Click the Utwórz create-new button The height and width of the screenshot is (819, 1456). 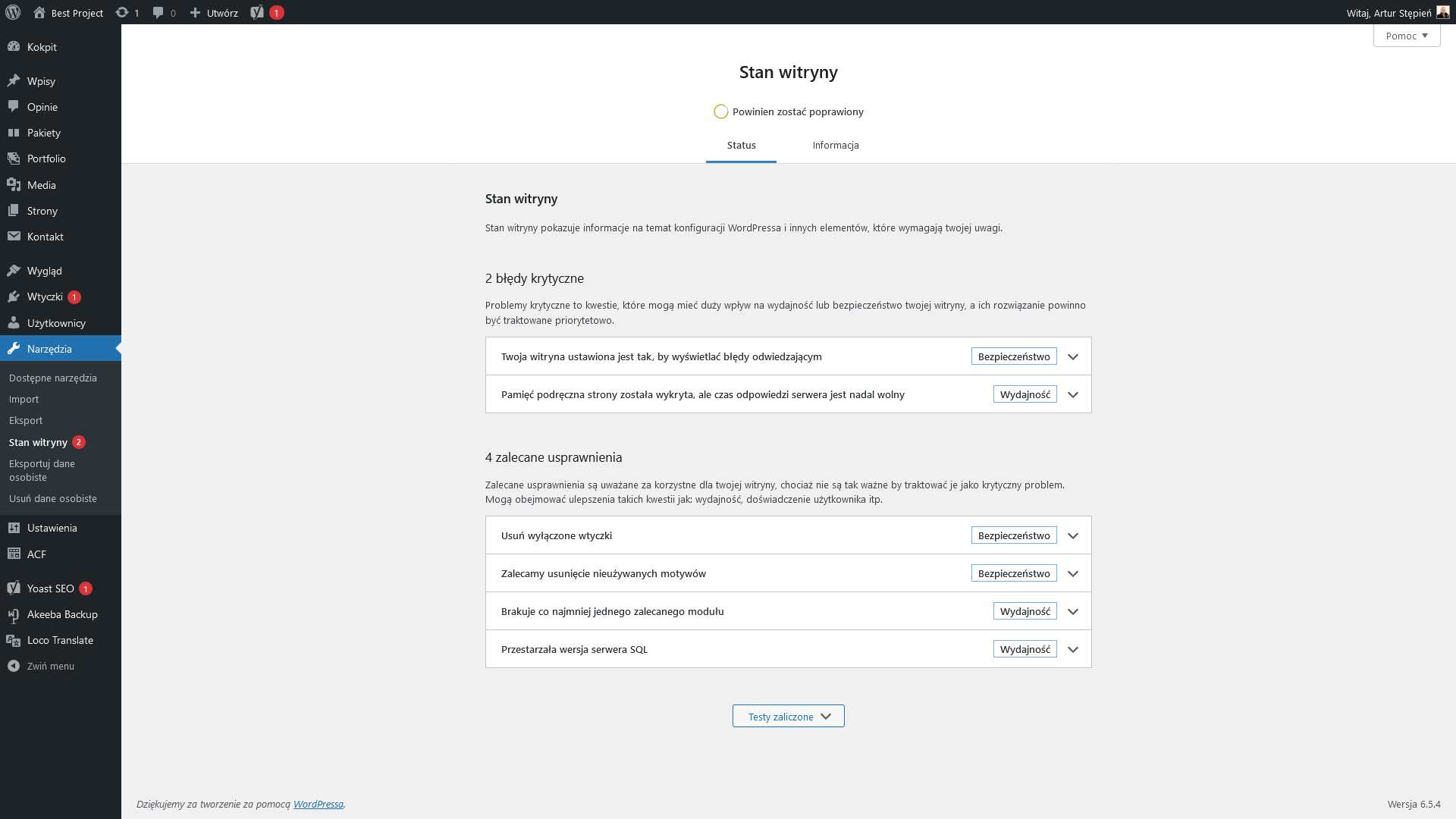pos(214,12)
